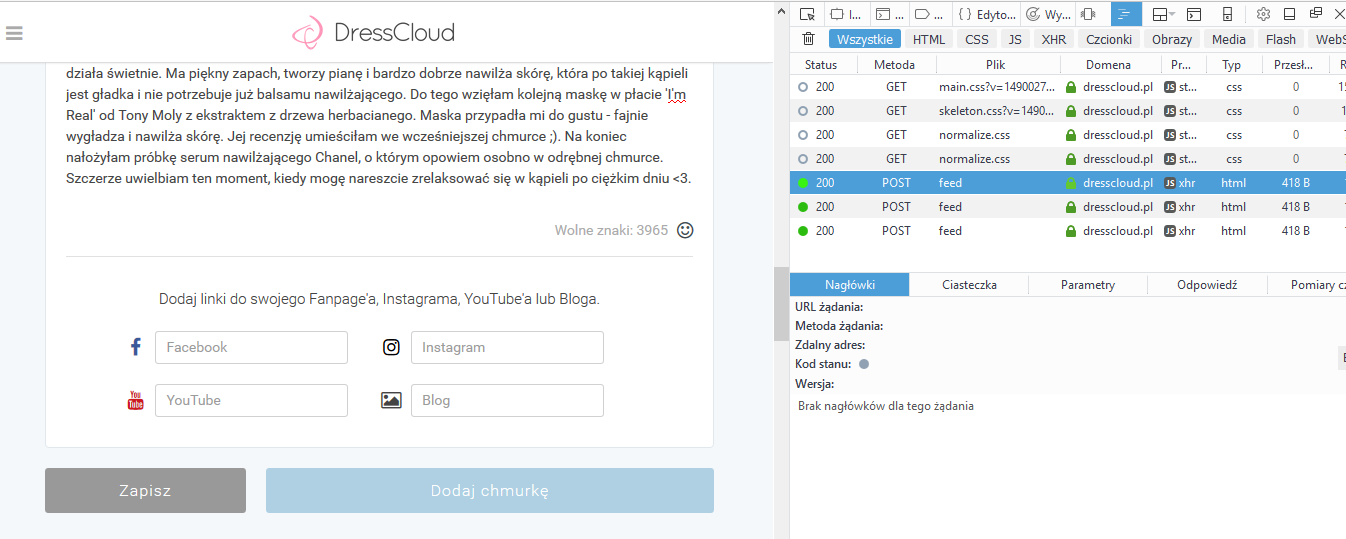The image size is (1346, 539).
Task: Select the main.css request row
Action: point(1068,87)
